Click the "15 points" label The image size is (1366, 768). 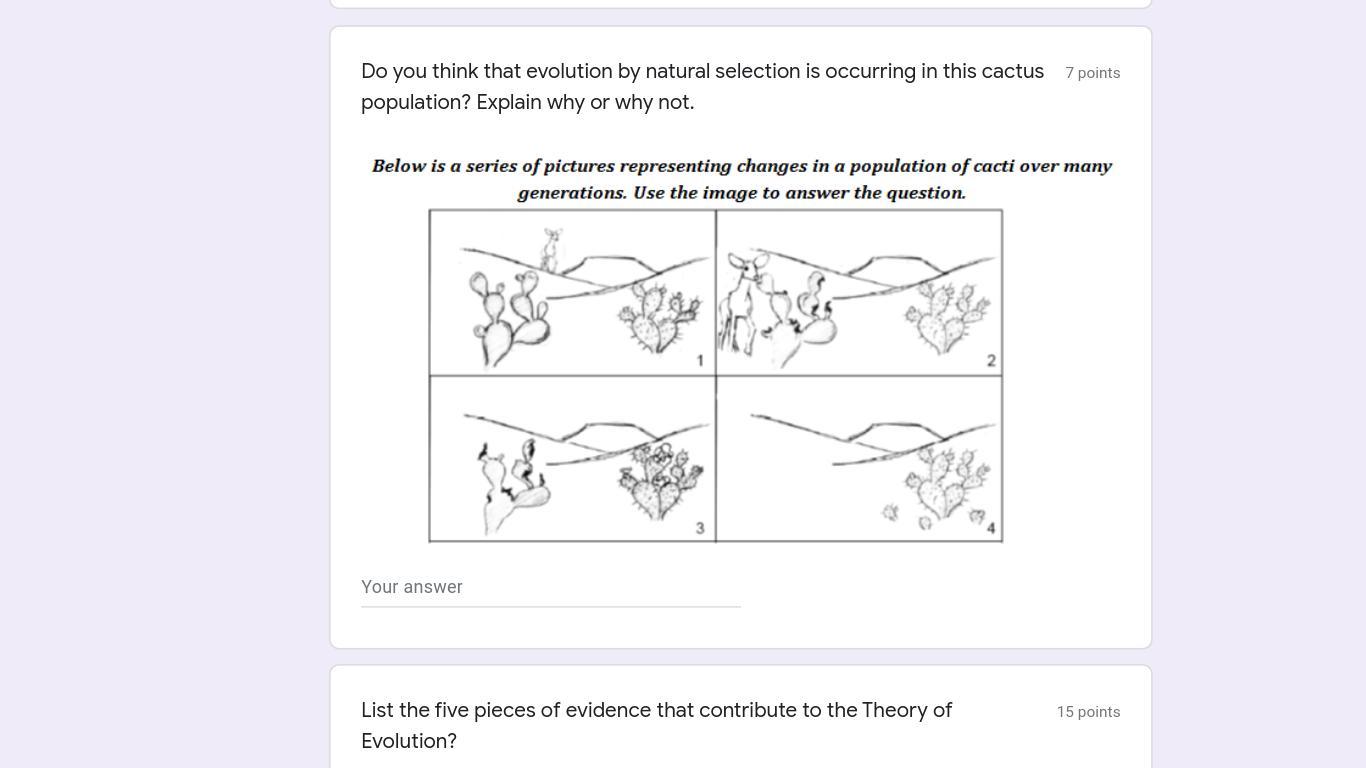(1088, 712)
